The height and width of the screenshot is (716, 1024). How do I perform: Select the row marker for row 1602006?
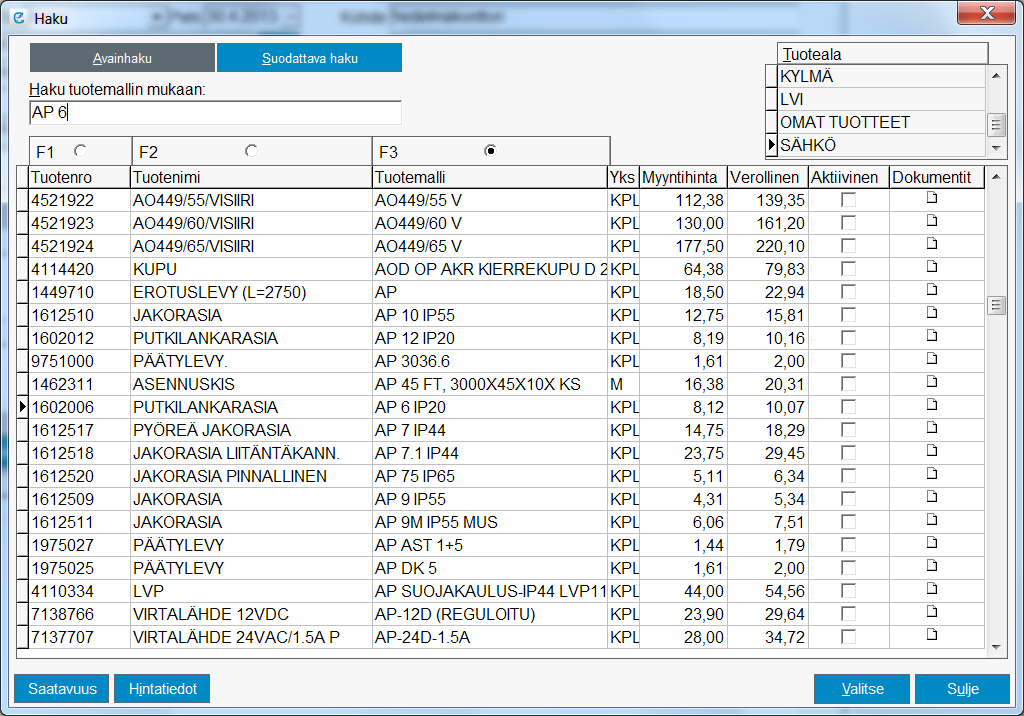point(22,407)
